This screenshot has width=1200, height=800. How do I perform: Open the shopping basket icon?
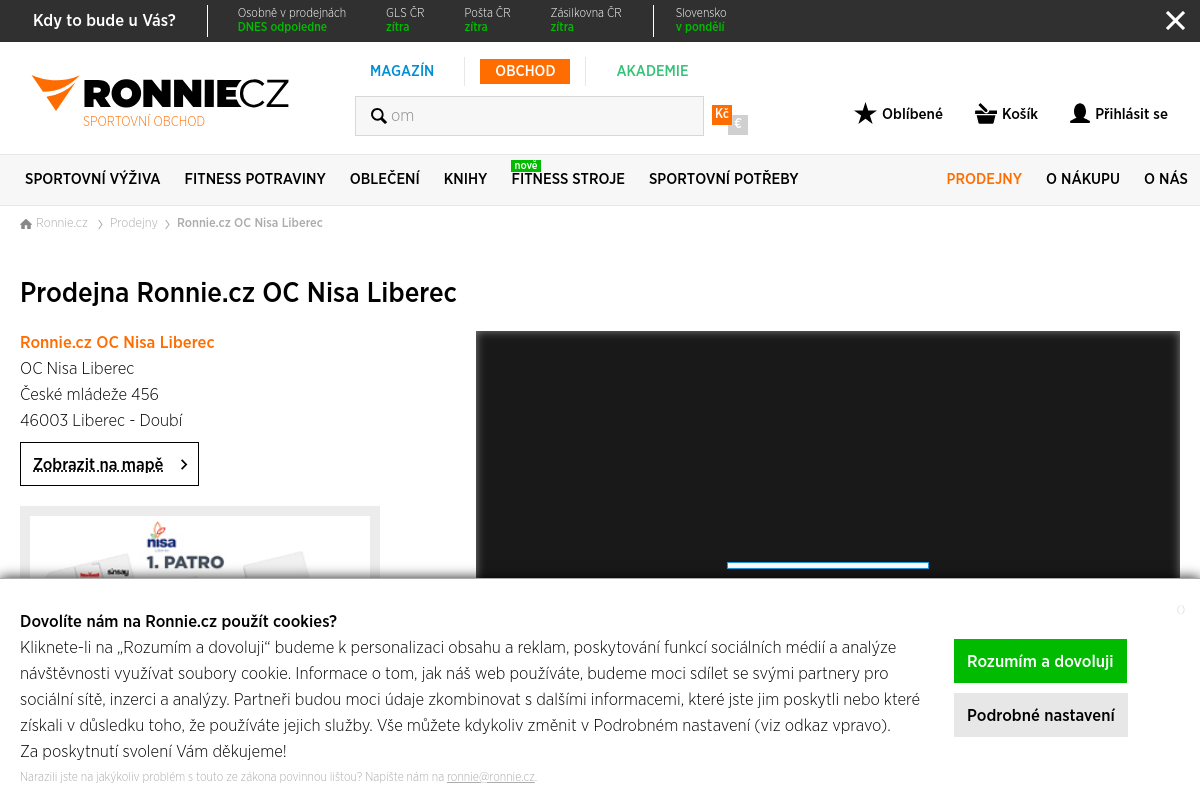click(x=986, y=113)
